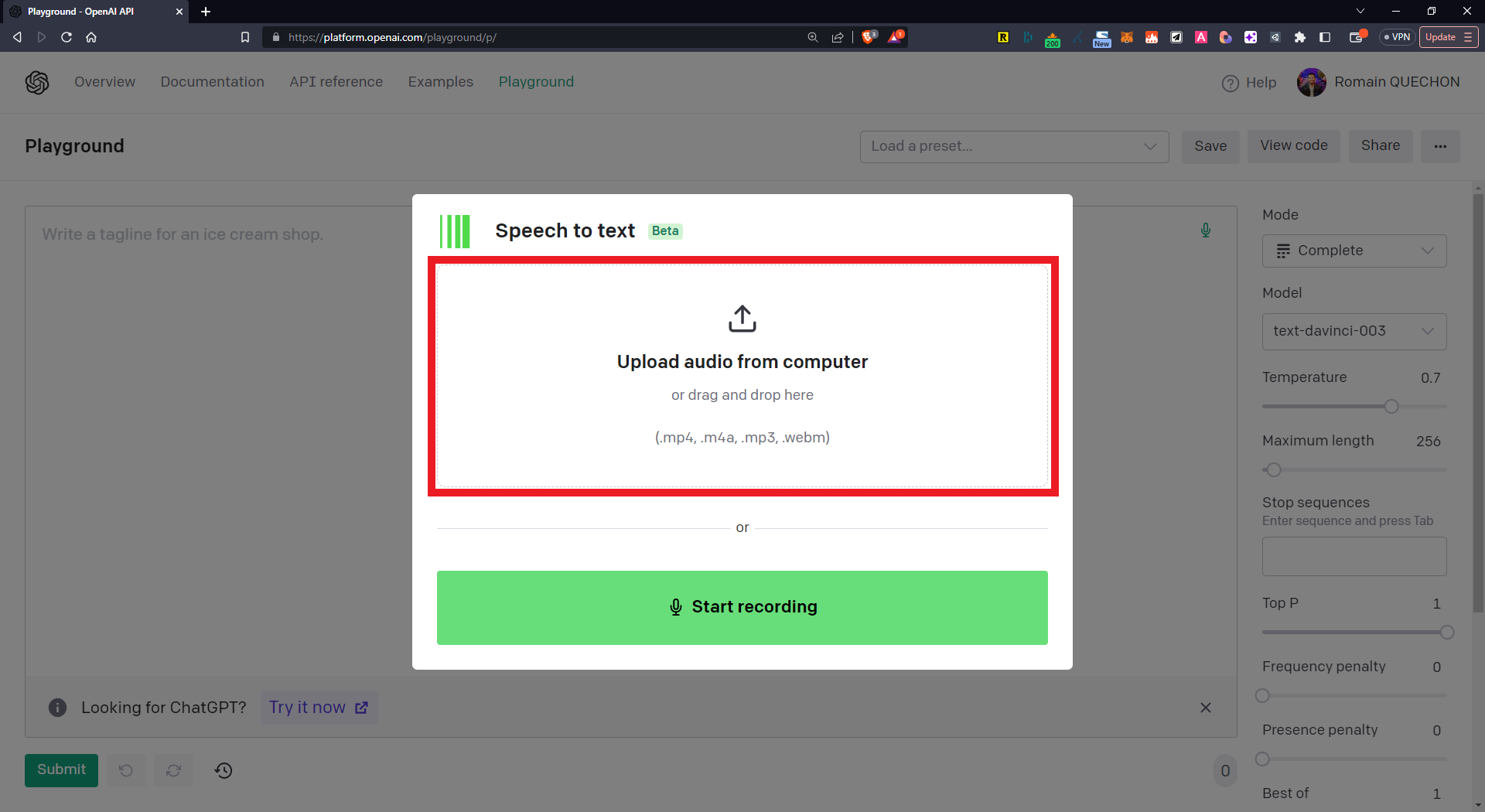The width and height of the screenshot is (1485, 812).
Task: Open the history clock icon
Action: [x=224, y=770]
